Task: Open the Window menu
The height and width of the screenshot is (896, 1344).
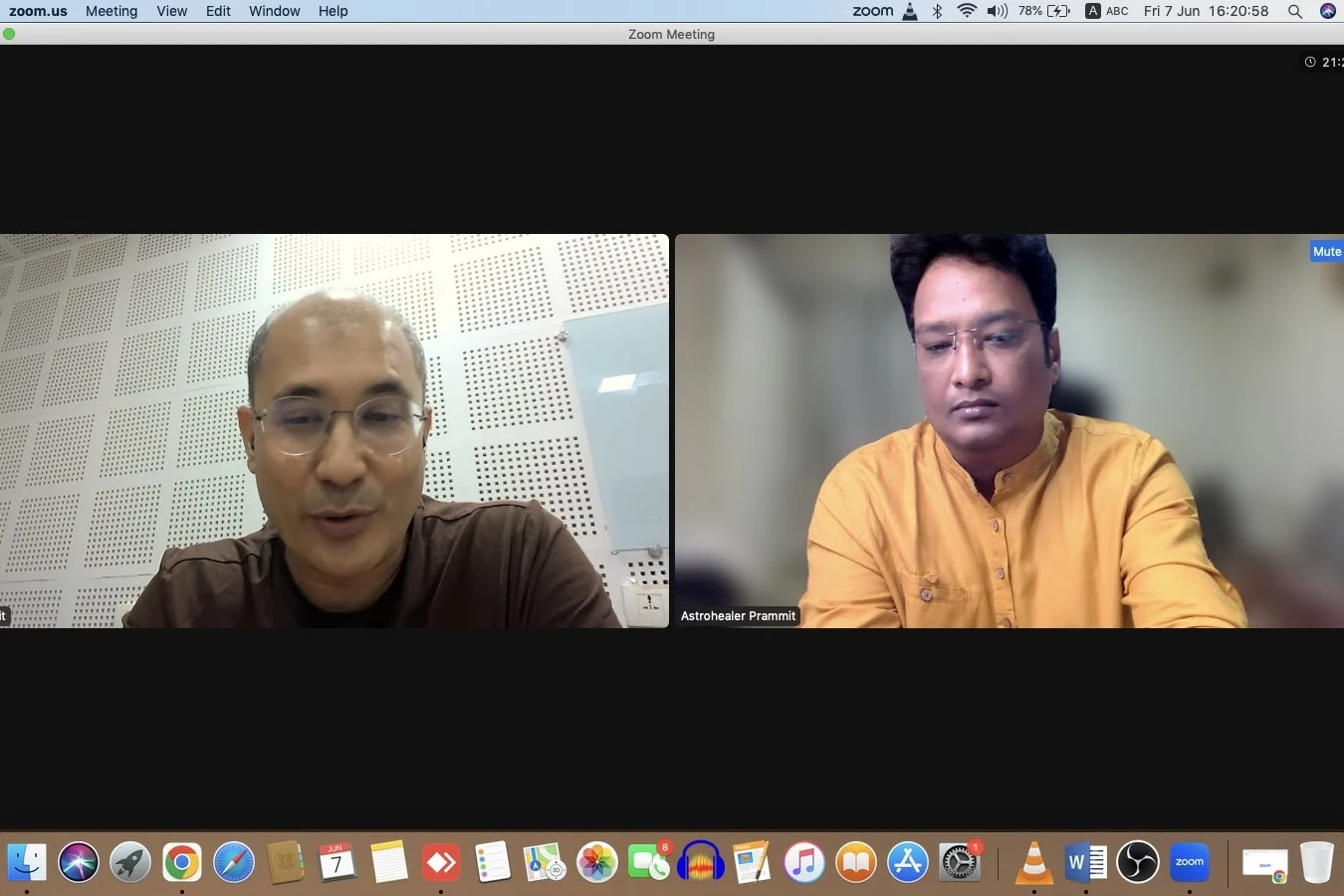Action: pos(274,11)
